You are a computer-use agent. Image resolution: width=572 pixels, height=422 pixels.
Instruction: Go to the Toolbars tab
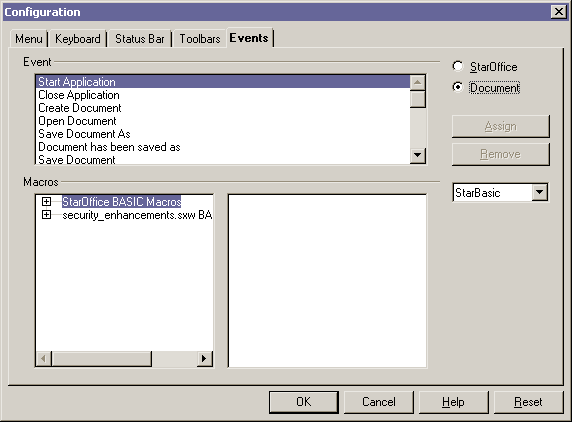click(x=200, y=39)
